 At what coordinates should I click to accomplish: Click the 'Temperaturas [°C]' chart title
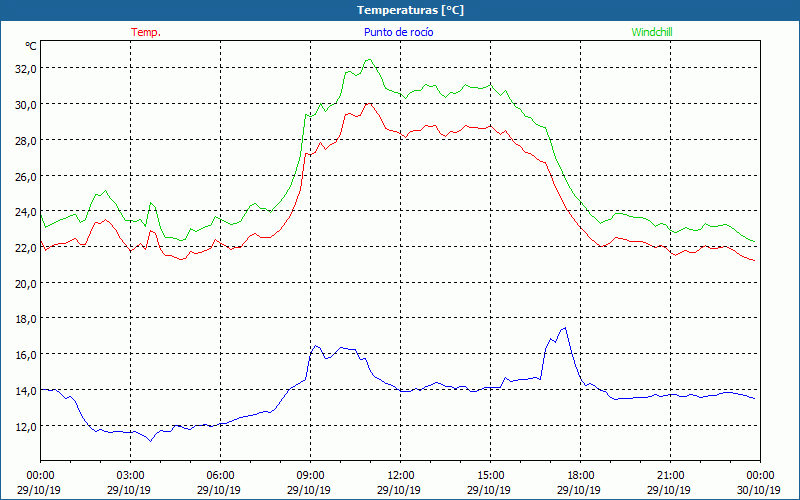(410, 10)
